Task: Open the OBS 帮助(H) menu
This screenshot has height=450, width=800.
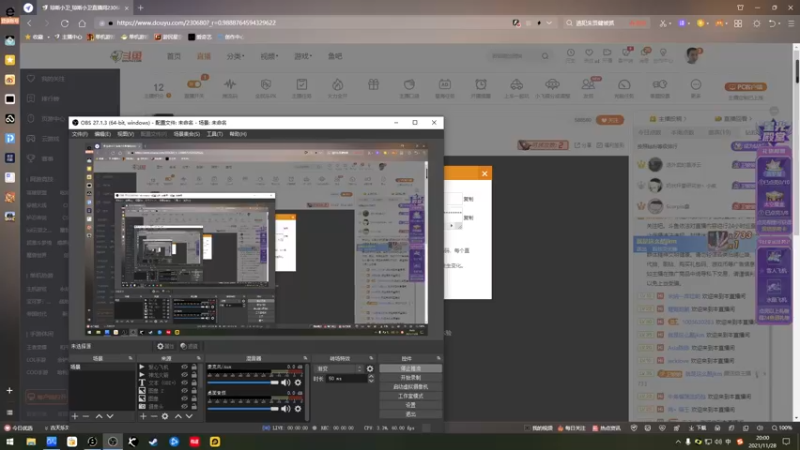Action: pyautogui.click(x=238, y=134)
